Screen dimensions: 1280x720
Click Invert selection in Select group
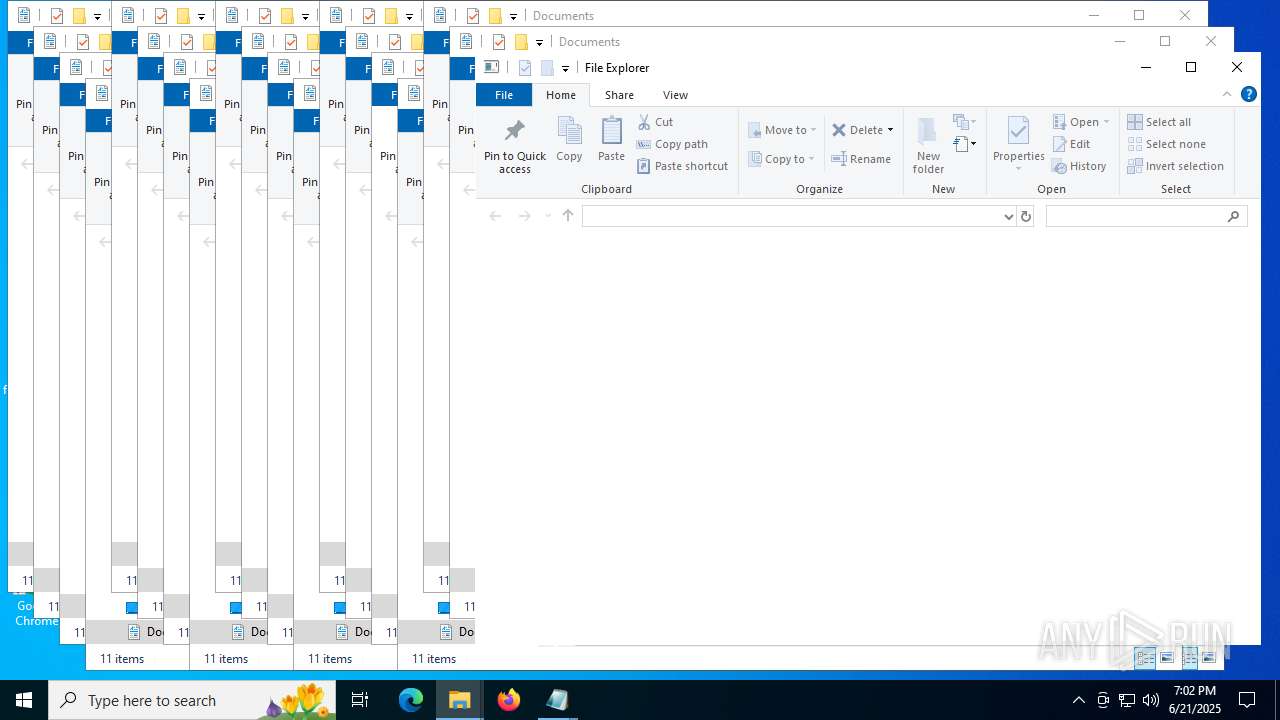(x=1176, y=166)
